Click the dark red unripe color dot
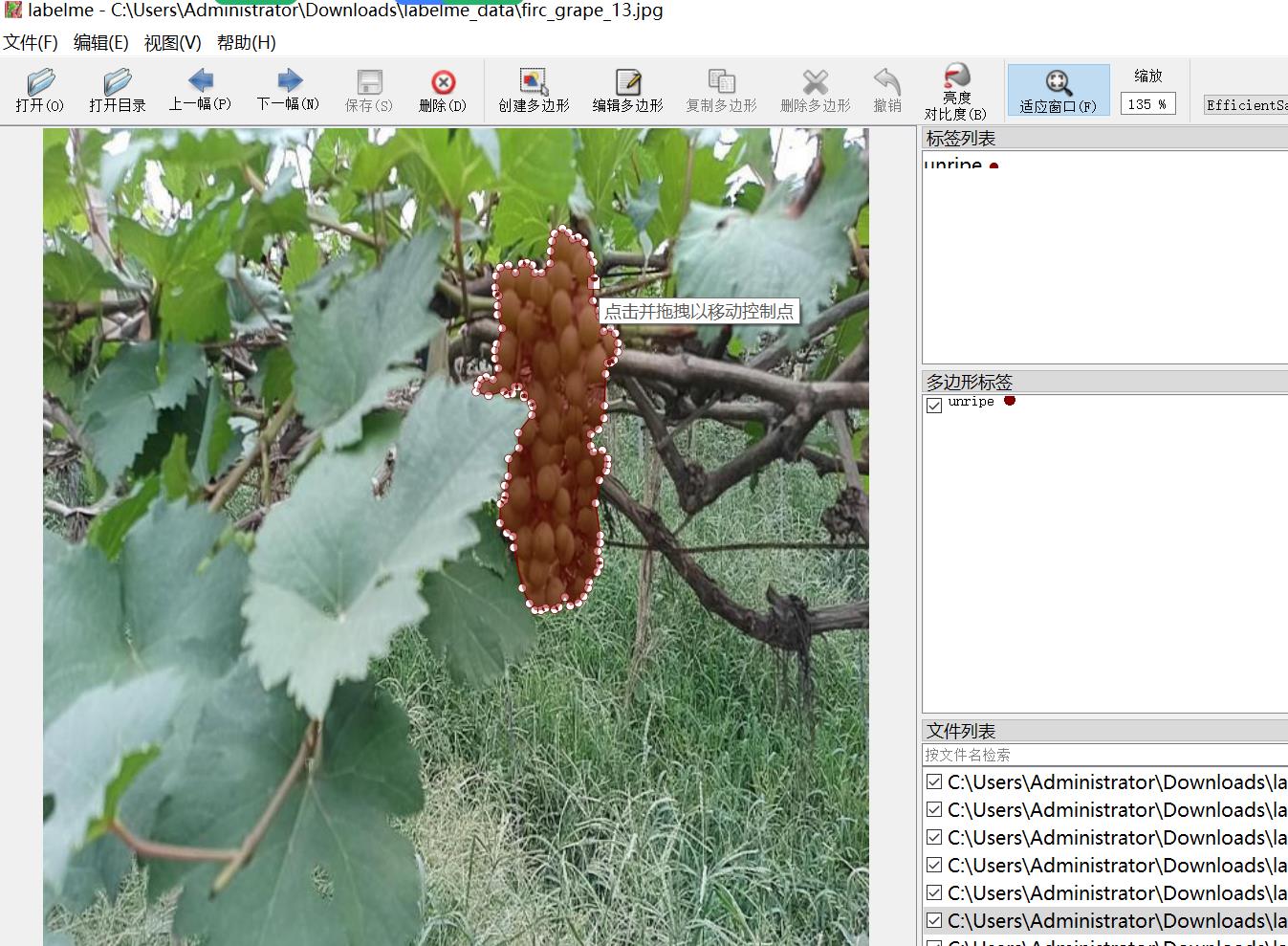Viewport: 1288px width, 946px height. coord(1009,402)
